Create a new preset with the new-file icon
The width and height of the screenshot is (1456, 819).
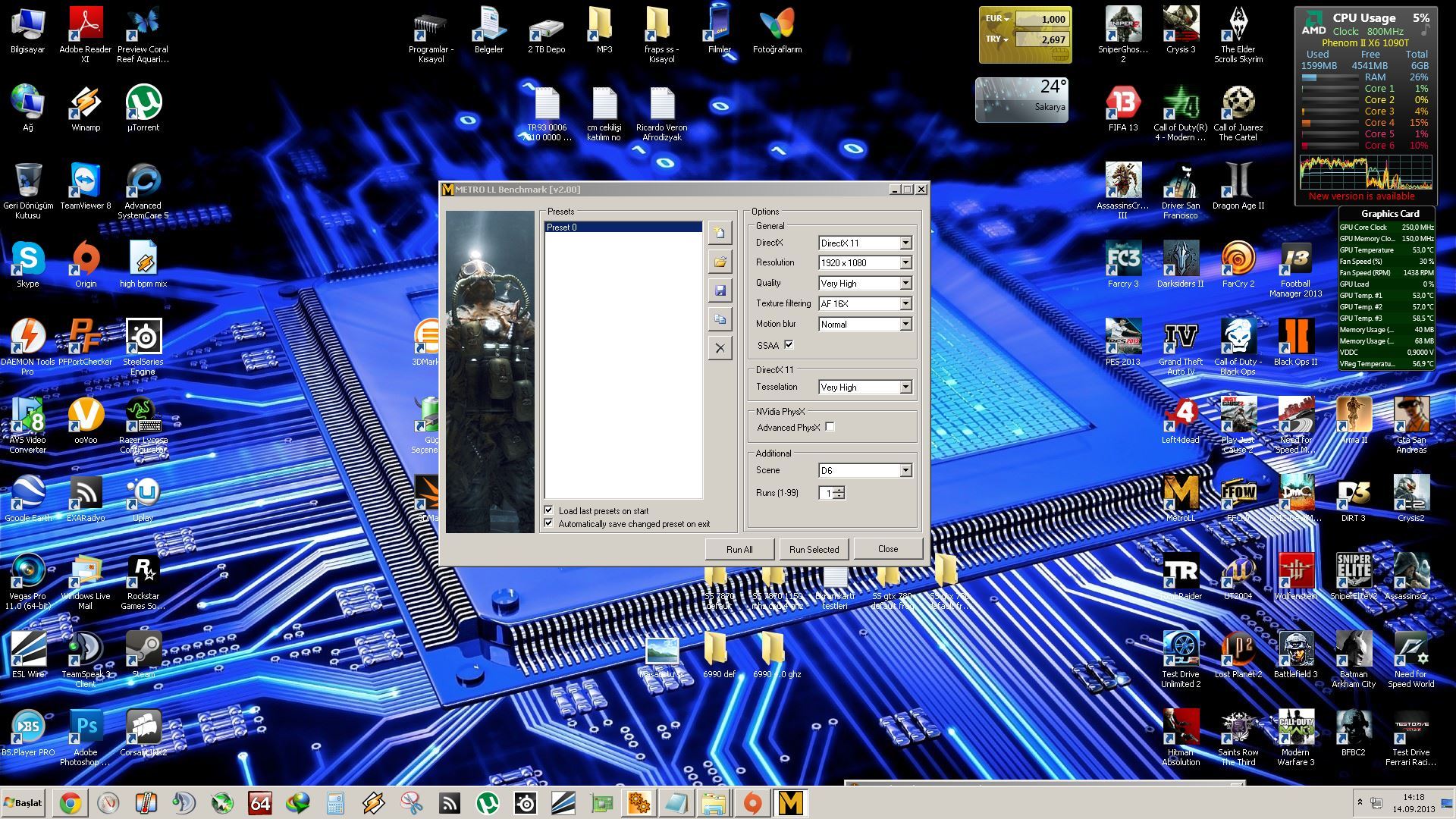pyautogui.click(x=720, y=233)
